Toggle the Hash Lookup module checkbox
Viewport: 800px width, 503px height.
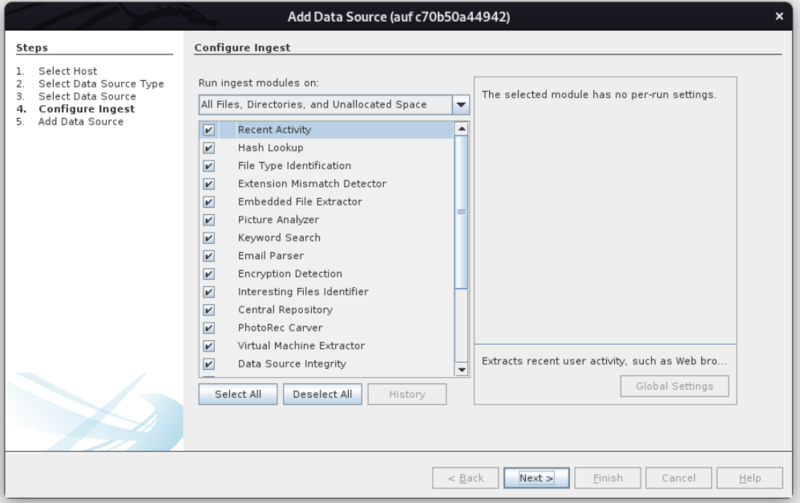pos(209,148)
